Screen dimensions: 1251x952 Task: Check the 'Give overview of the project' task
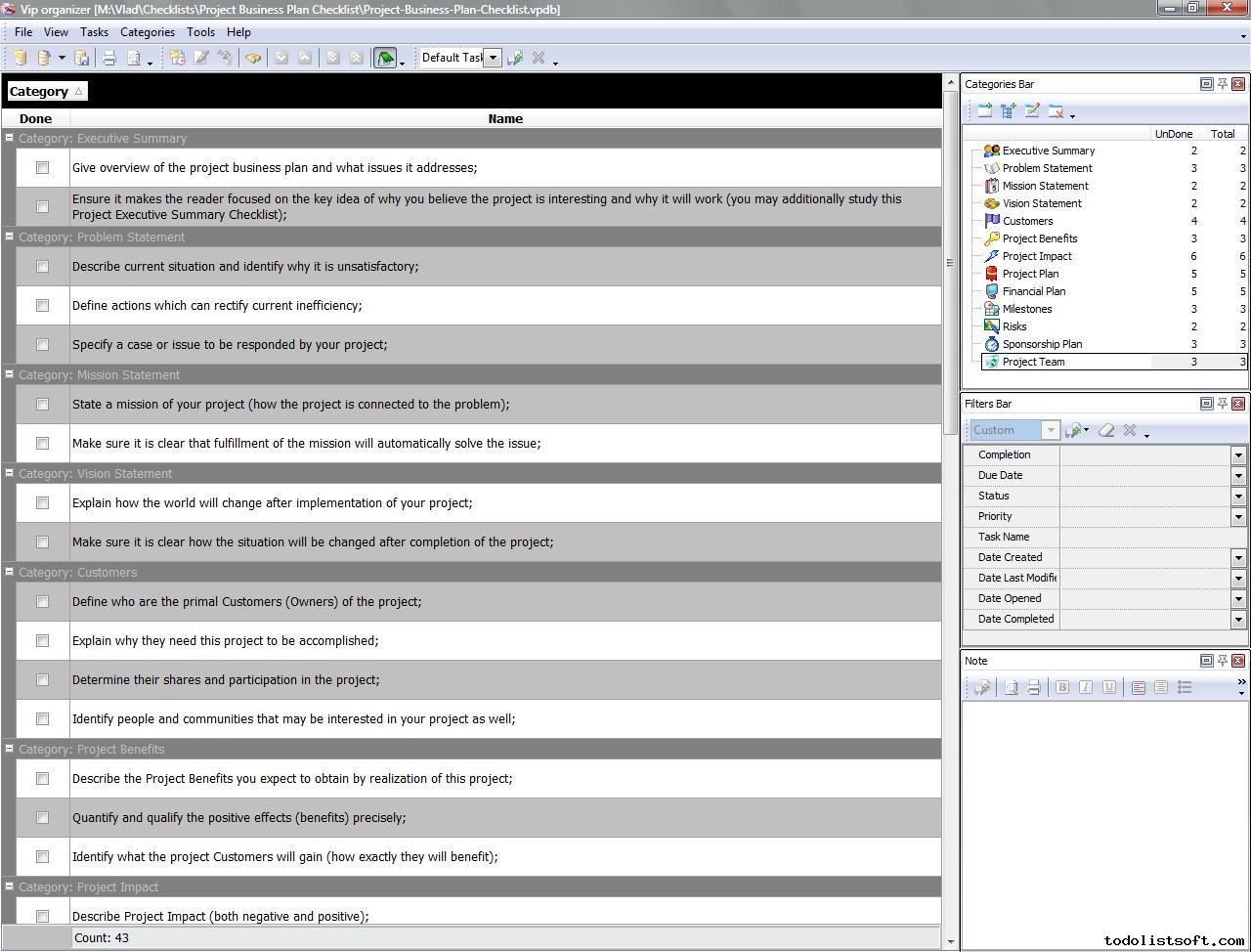[x=42, y=168]
